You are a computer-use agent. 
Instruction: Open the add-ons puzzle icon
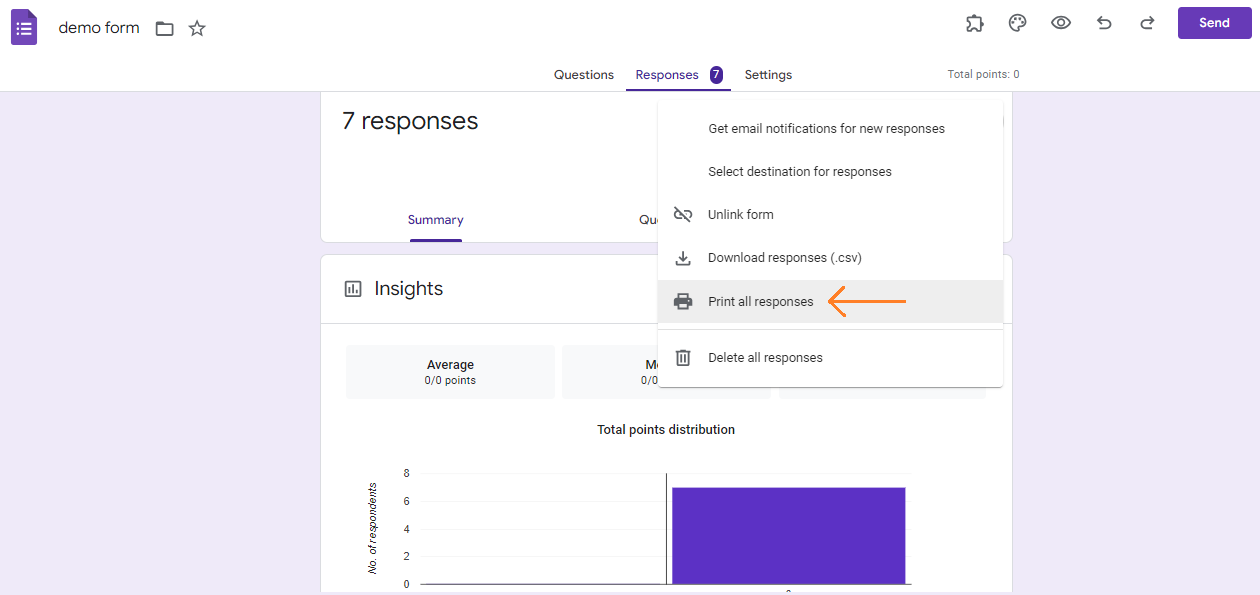(x=974, y=23)
